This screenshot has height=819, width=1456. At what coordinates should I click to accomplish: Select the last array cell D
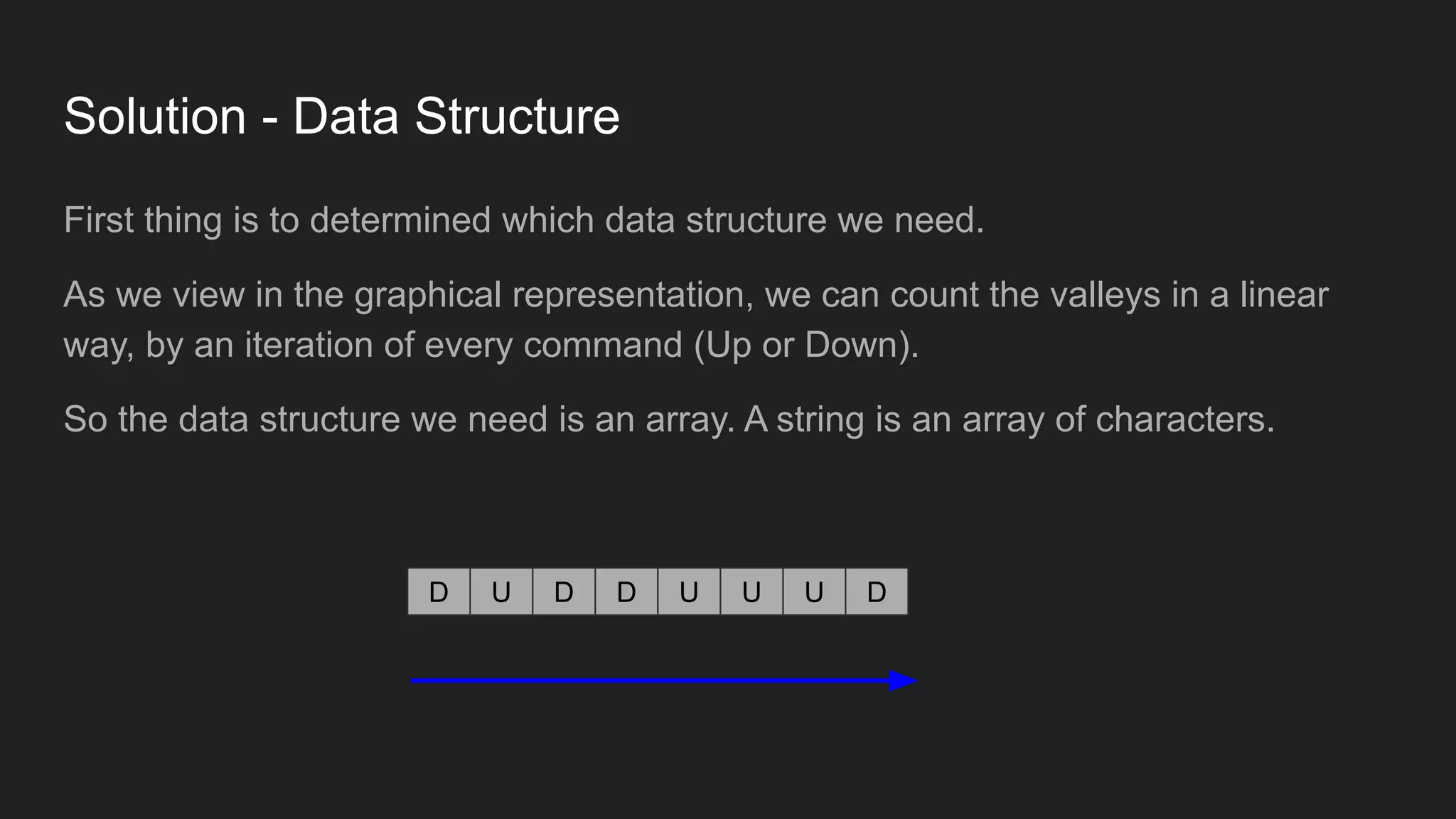pos(877,591)
